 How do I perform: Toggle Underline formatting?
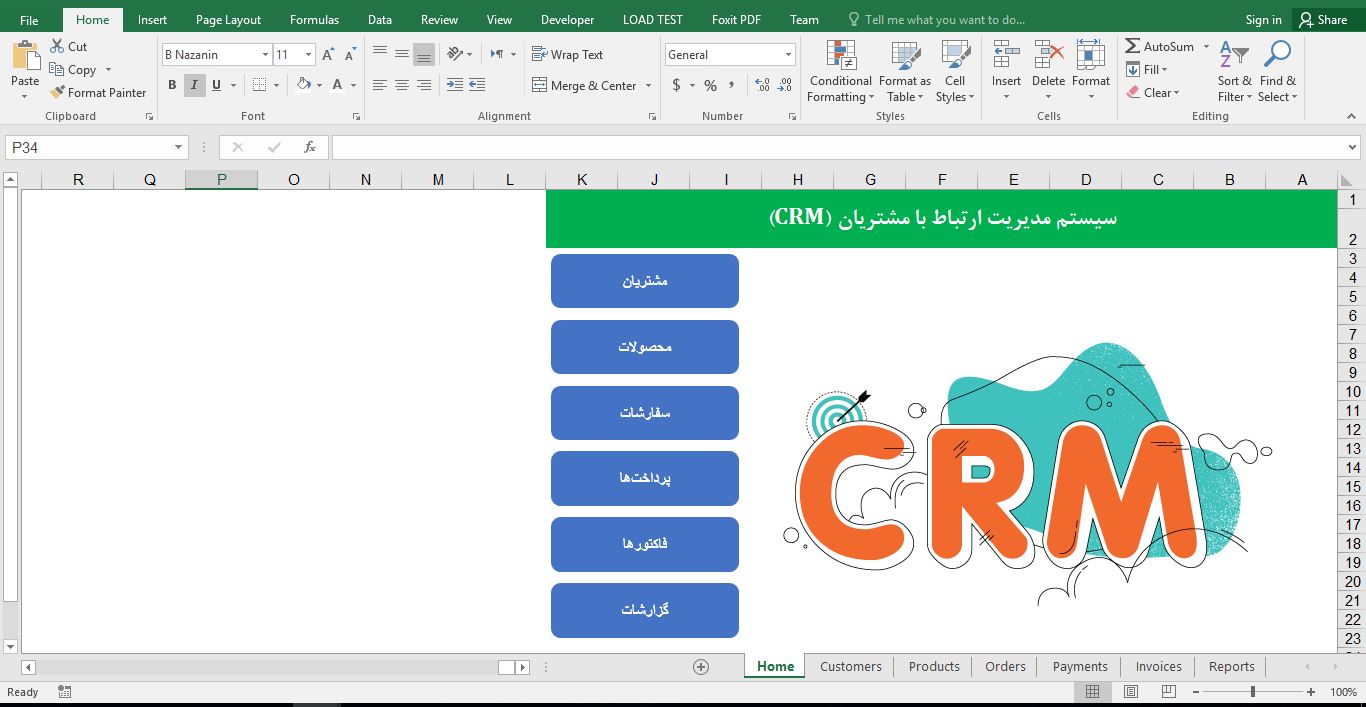(x=216, y=85)
